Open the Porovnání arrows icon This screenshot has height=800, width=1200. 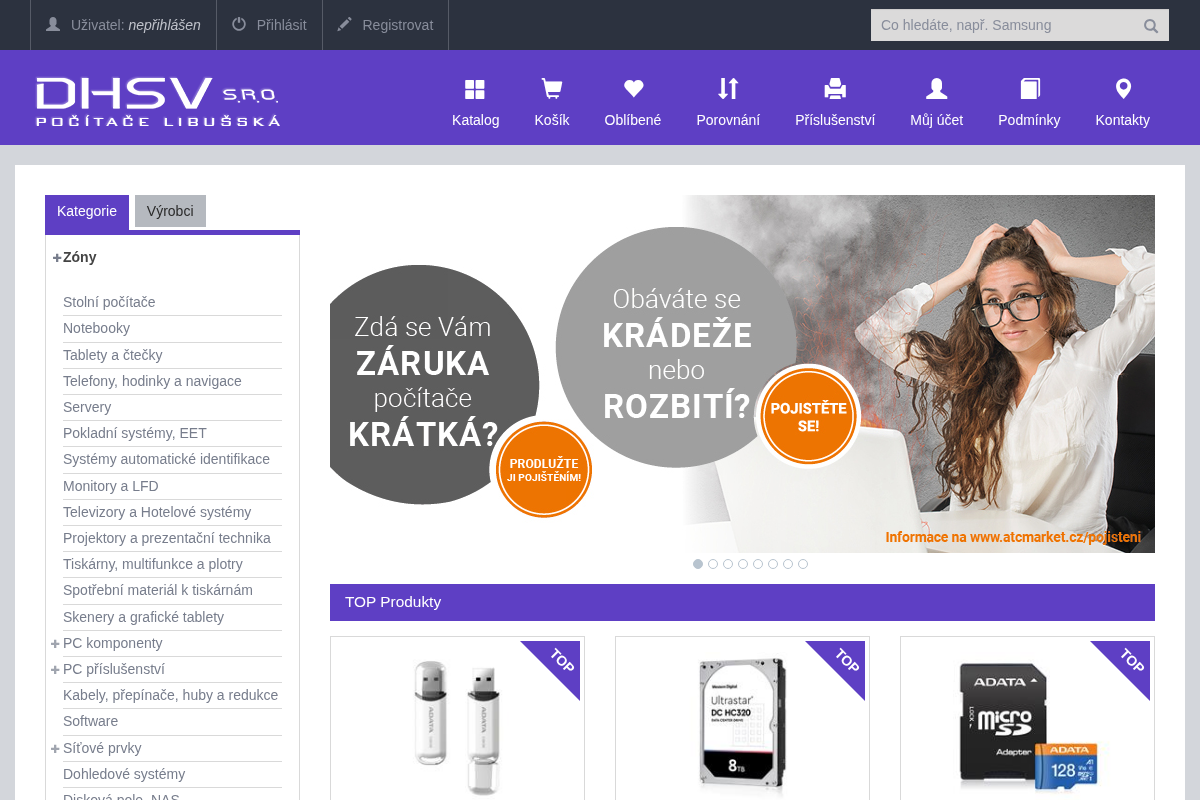pos(728,89)
